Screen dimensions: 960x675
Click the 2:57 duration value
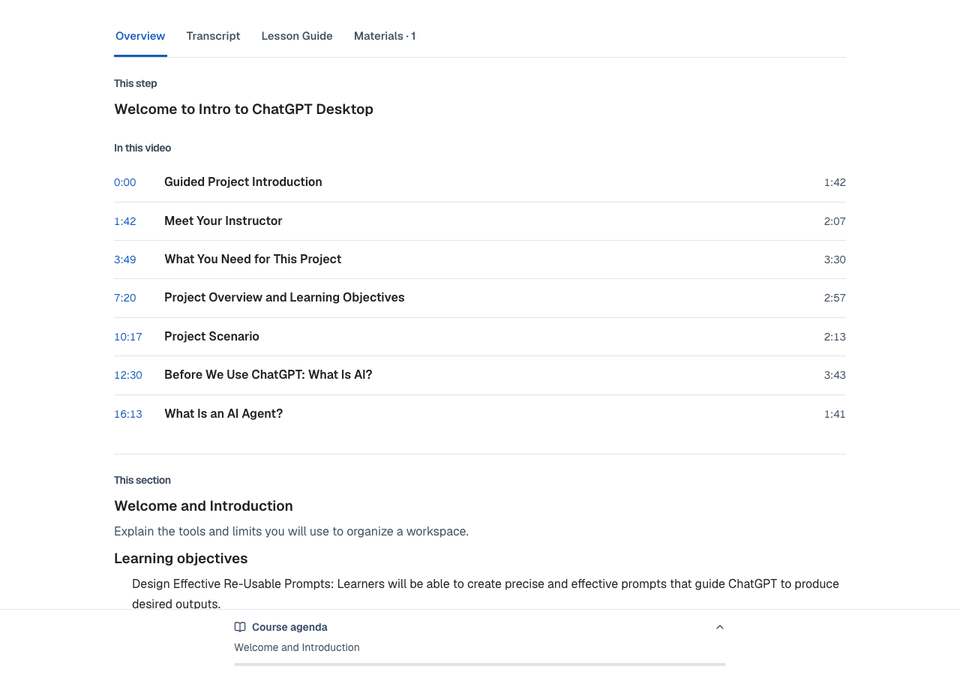click(834, 298)
